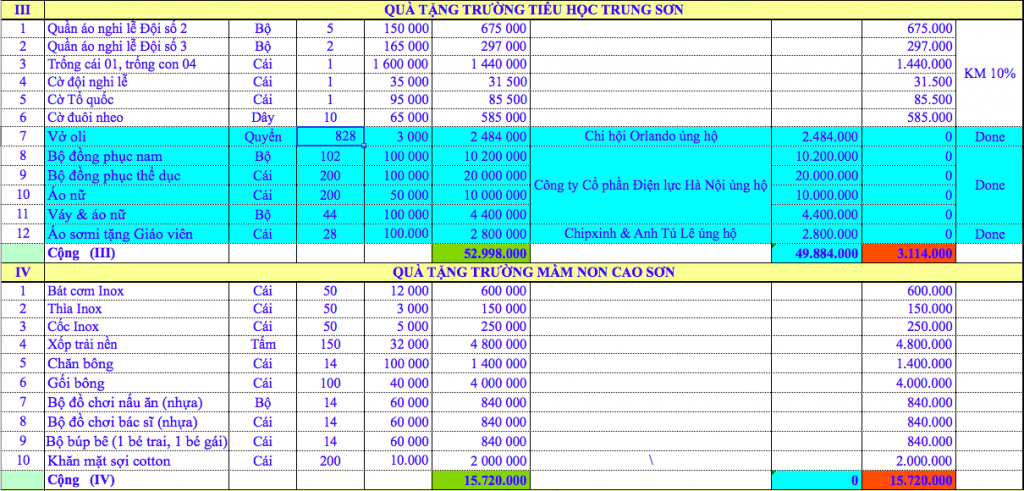Click the Roman numeral IV cell
Viewport: 1024px width, 491px height.
click(22, 272)
